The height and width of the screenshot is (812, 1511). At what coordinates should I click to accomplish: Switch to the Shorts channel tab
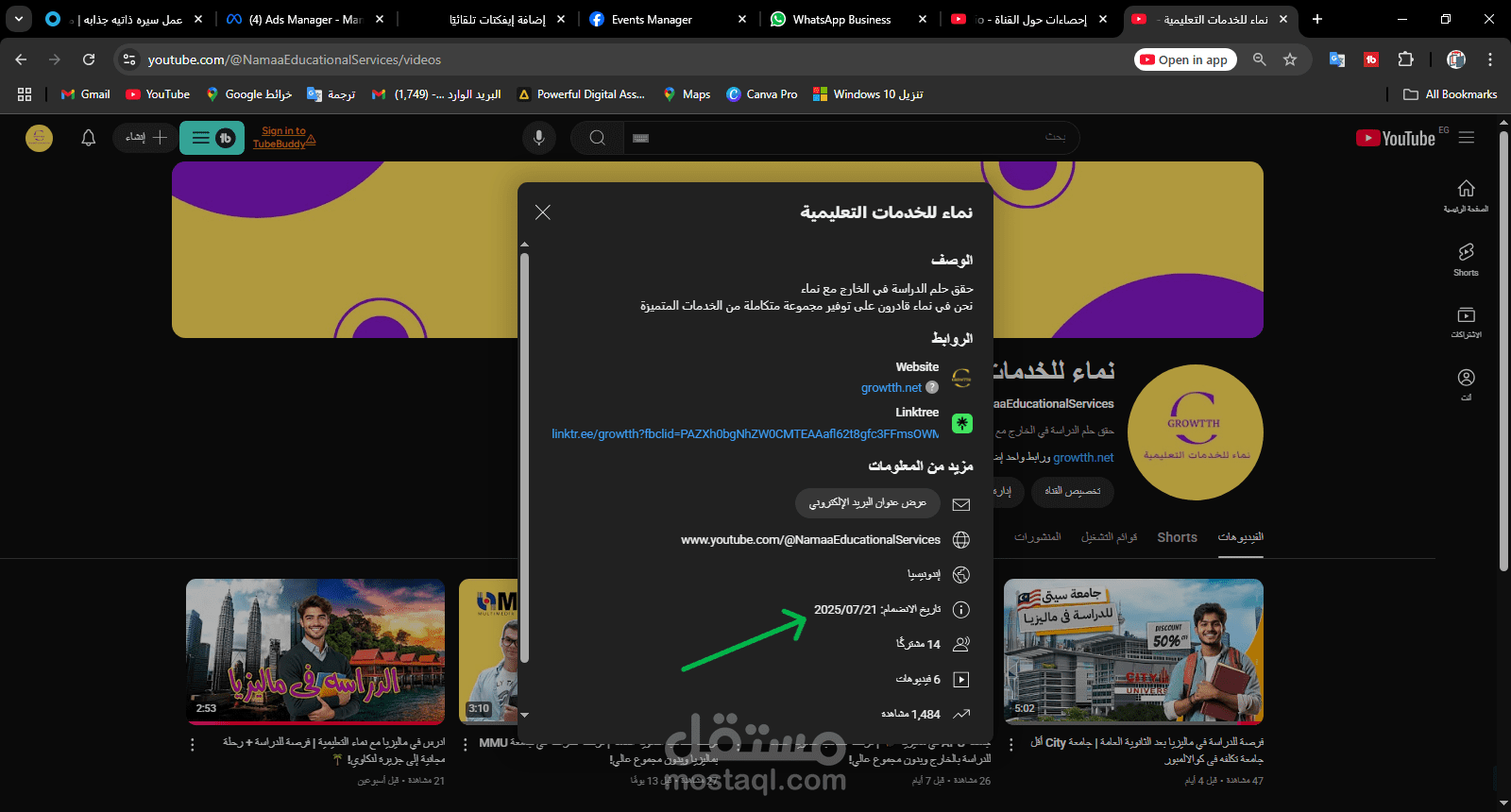1177,537
